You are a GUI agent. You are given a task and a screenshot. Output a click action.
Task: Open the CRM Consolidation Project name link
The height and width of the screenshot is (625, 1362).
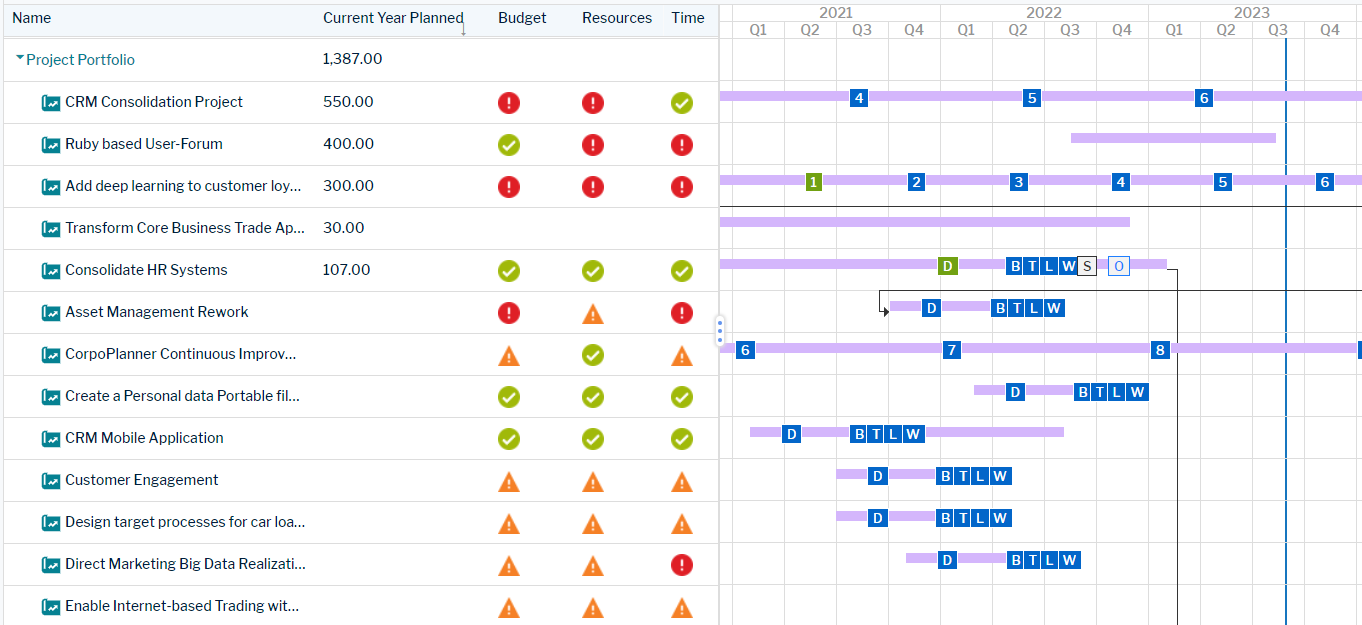pyautogui.click(x=152, y=102)
